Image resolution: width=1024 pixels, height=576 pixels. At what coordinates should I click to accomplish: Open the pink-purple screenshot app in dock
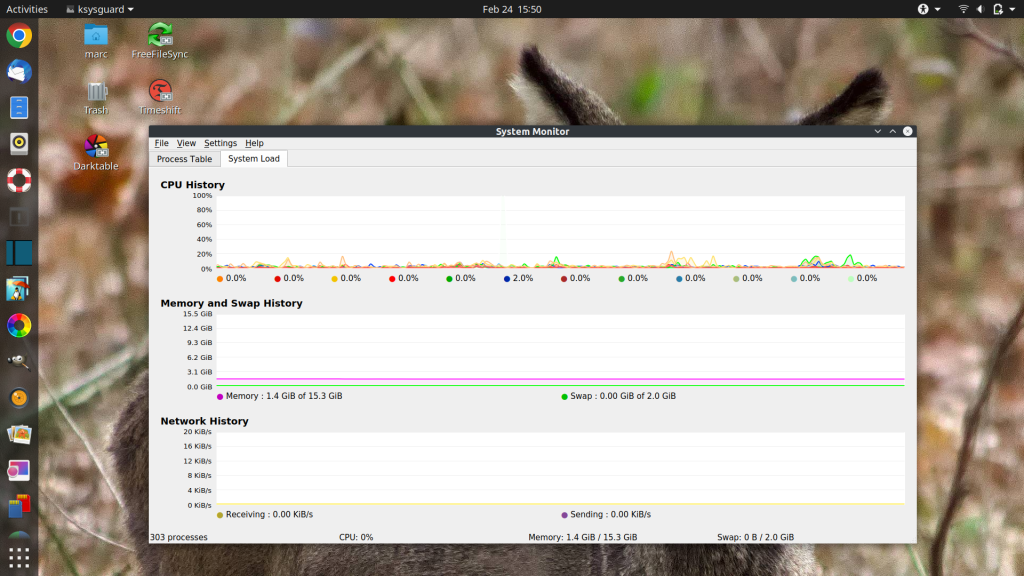tap(19, 470)
